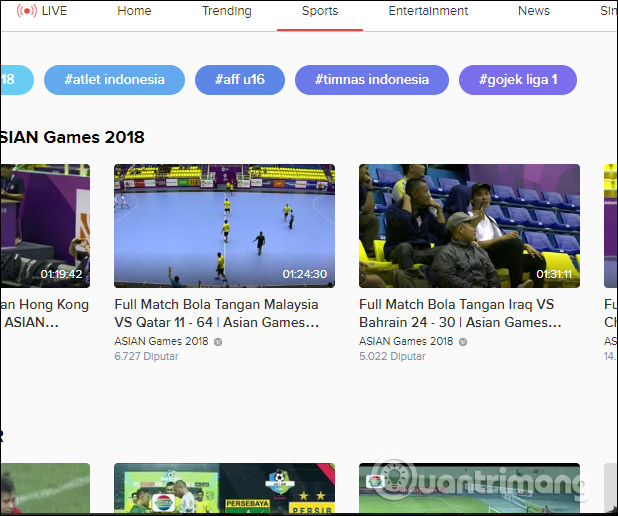The image size is (618, 516).
Task: Open the Persebaya match thumbnail
Action: 224,488
